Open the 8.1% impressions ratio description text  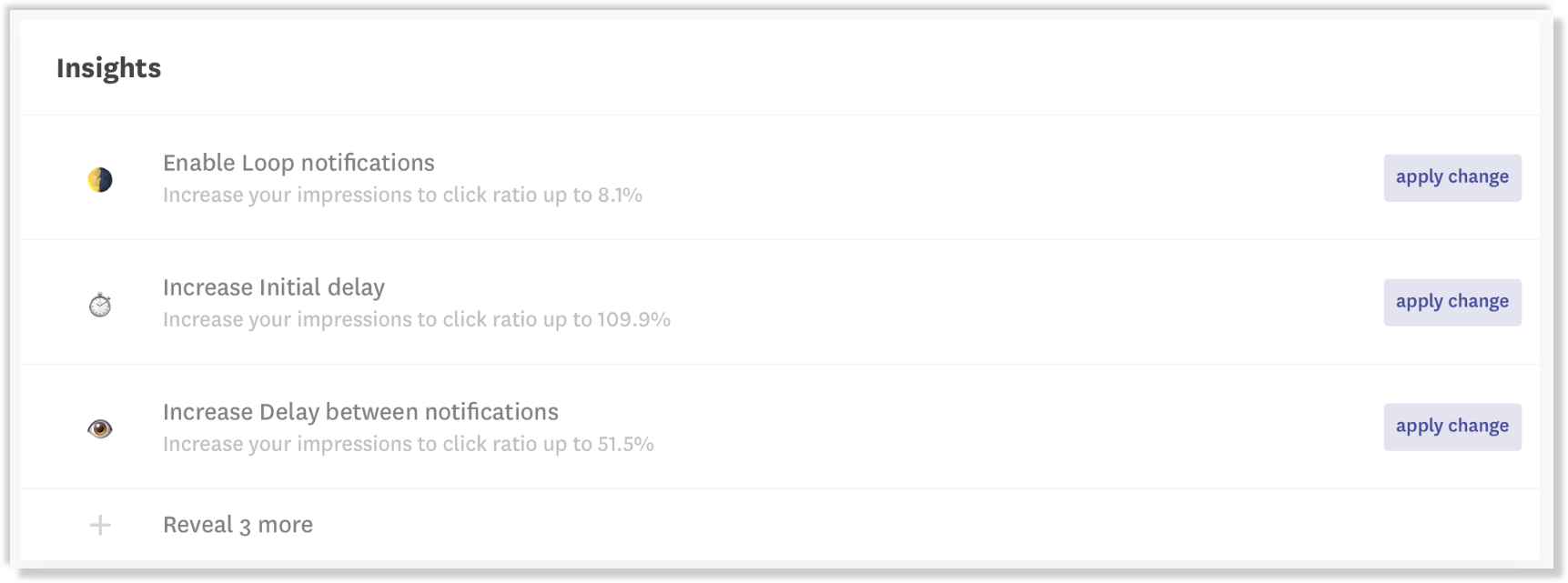tap(403, 195)
